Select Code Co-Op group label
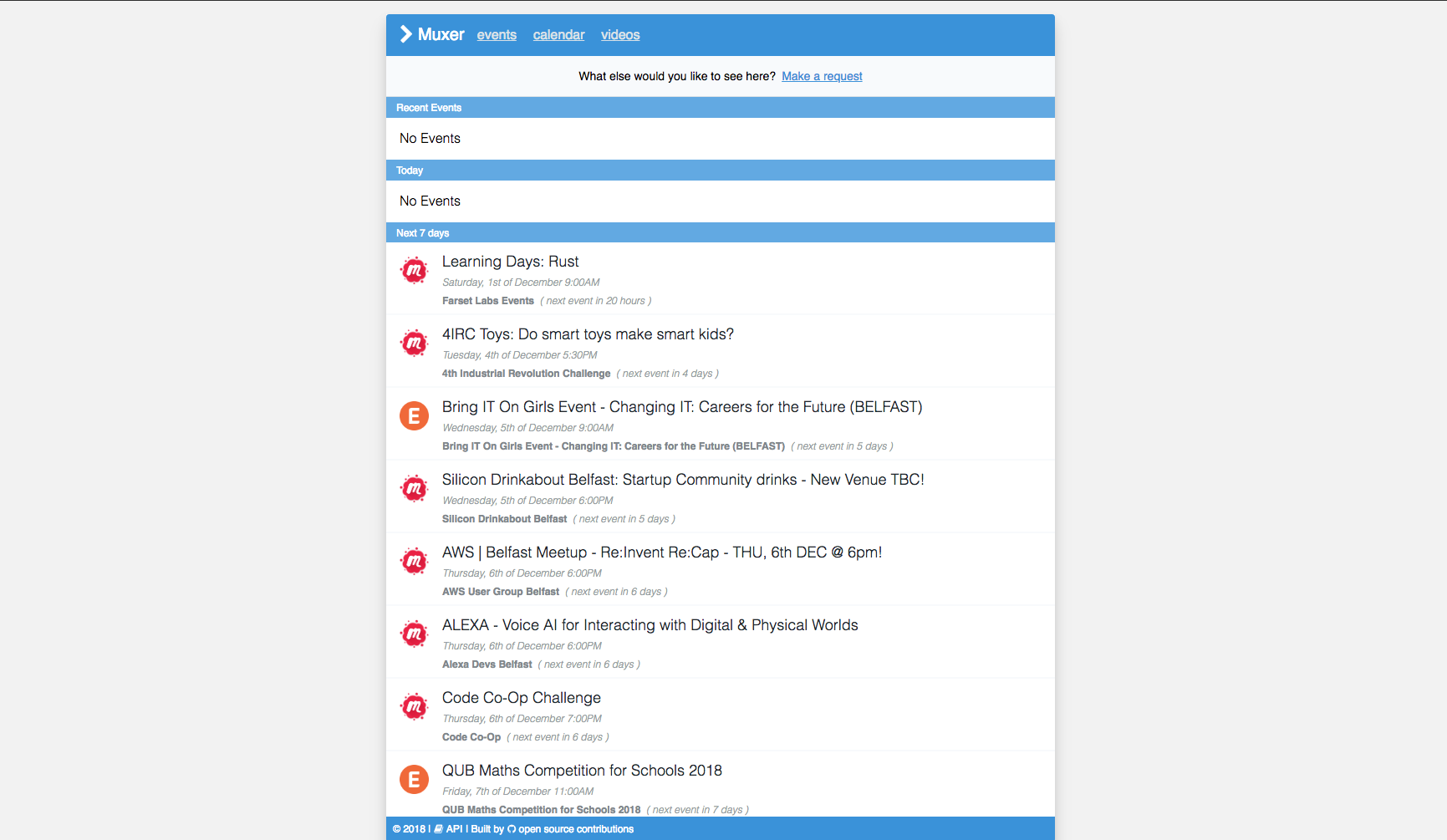The width and height of the screenshot is (1447, 840). pos(471,737)
